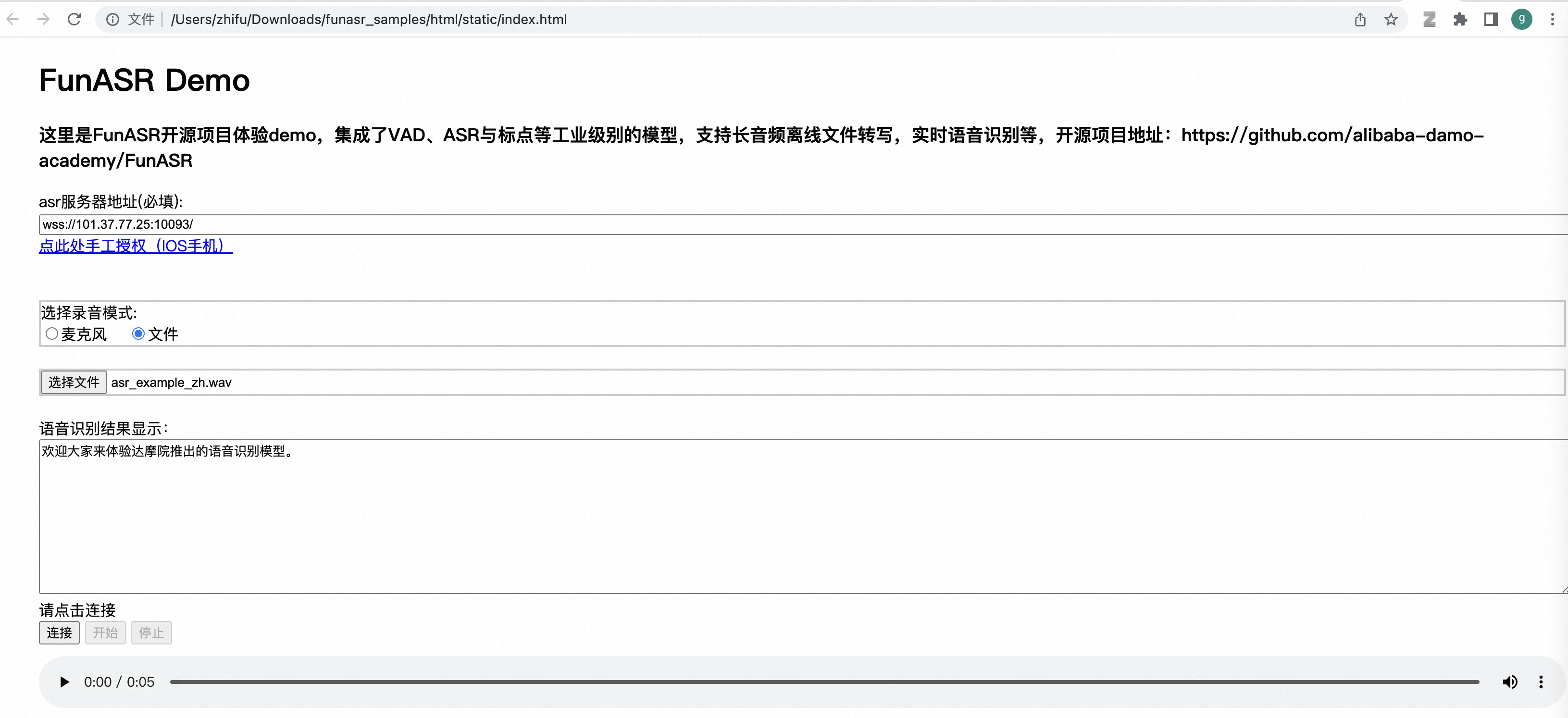1568x718 pixels.
Task: Click the browser forward arrow
Action: pyautogui.click(x=43, y=20)
